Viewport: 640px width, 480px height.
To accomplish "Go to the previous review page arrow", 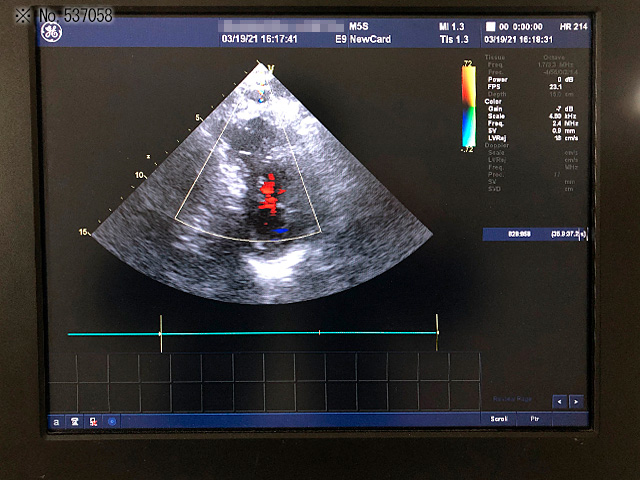I will (x=559, y=402).
